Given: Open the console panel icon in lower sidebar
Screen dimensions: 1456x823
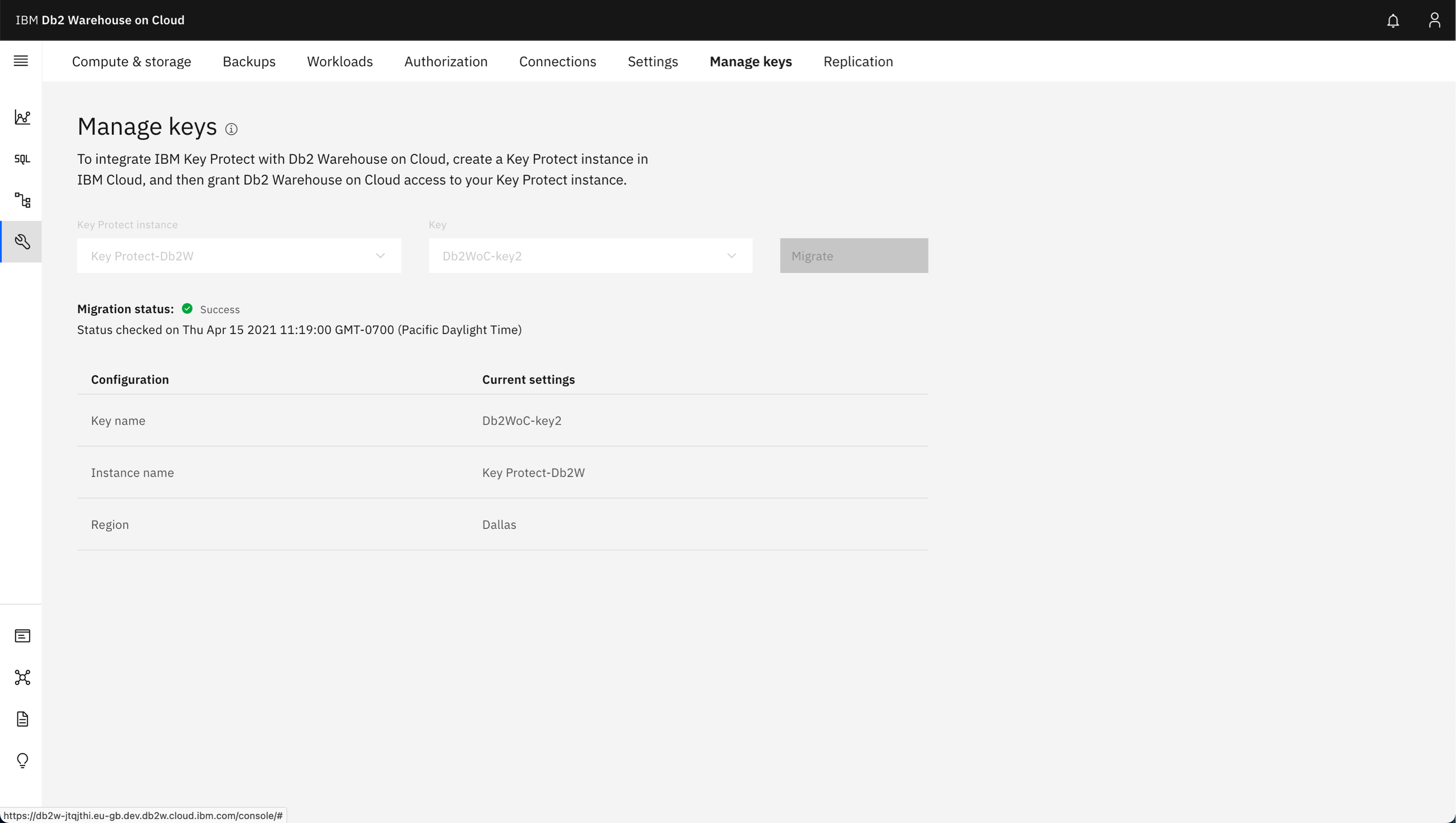Looking at the screenshot, I should click(22, 636).
